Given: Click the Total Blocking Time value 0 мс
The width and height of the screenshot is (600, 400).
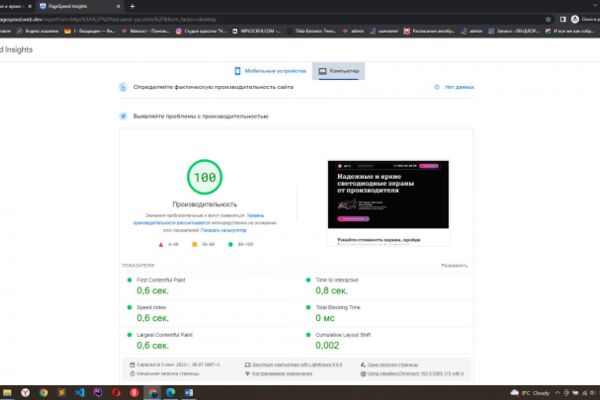Looking at the screenshot, I should point(325,318).
